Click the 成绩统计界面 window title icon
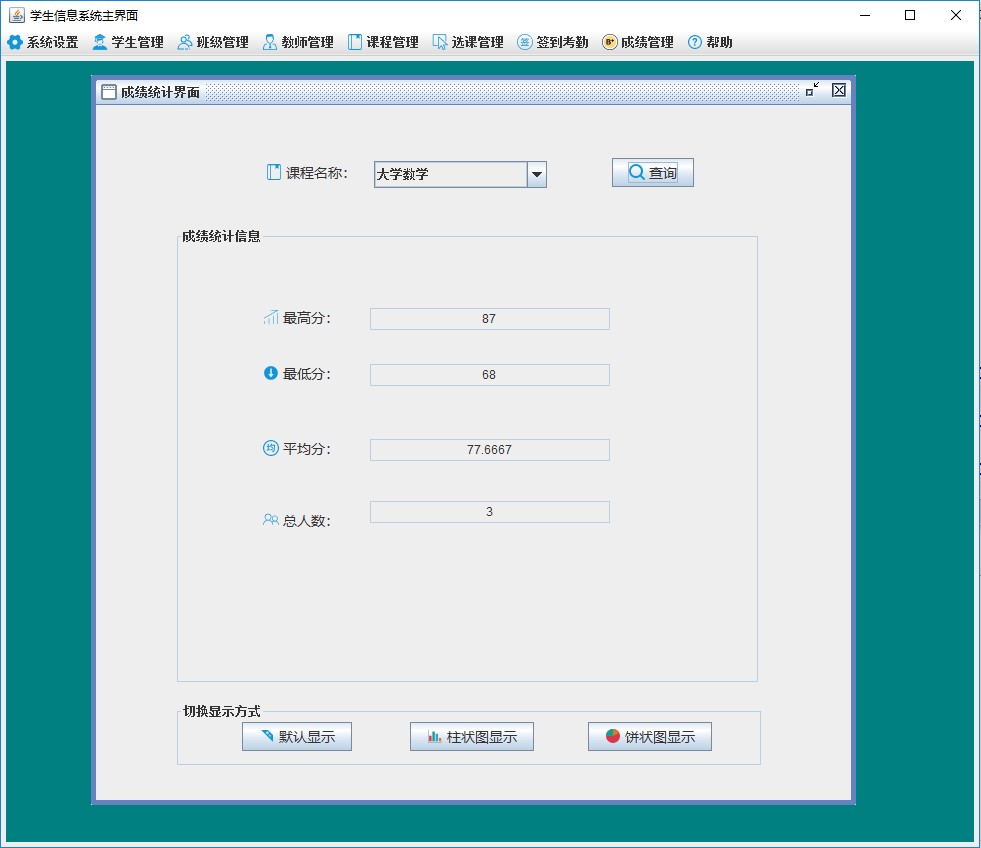Screen dimensions: 981x848 (x=109, y=92)
